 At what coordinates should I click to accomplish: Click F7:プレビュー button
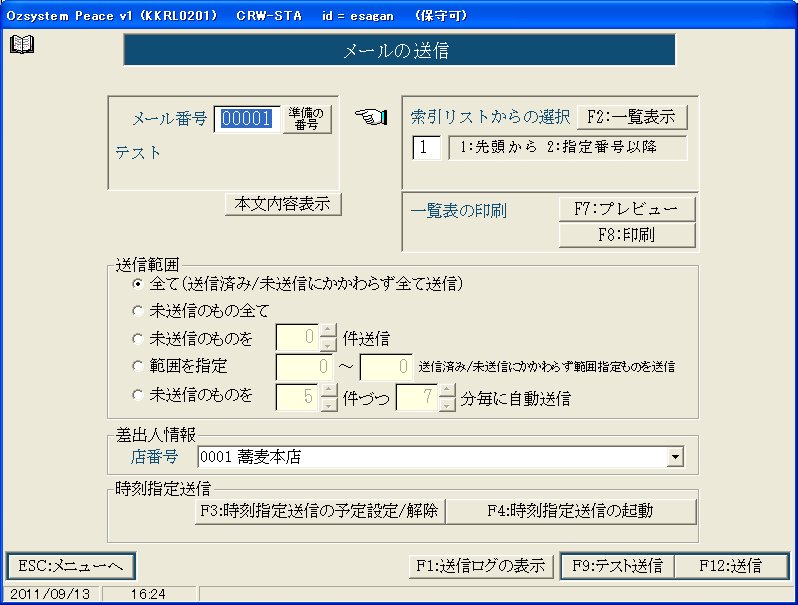pyautogui.click(x=626, y=209)
